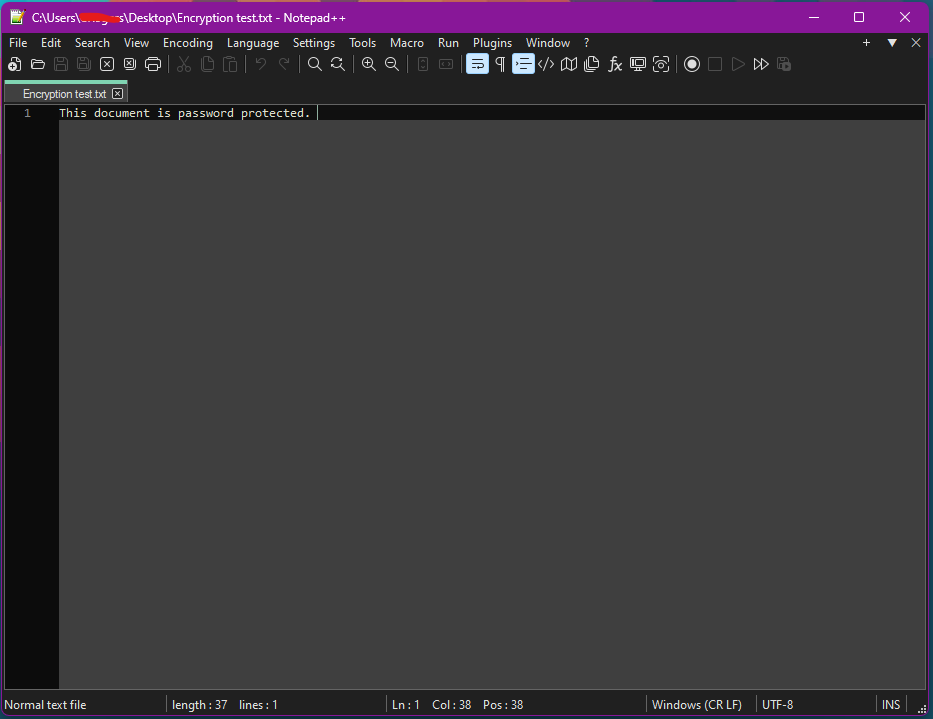Click the Save All toolbar icon
Screen dimensions: 933x719
(x=84, y=64)
